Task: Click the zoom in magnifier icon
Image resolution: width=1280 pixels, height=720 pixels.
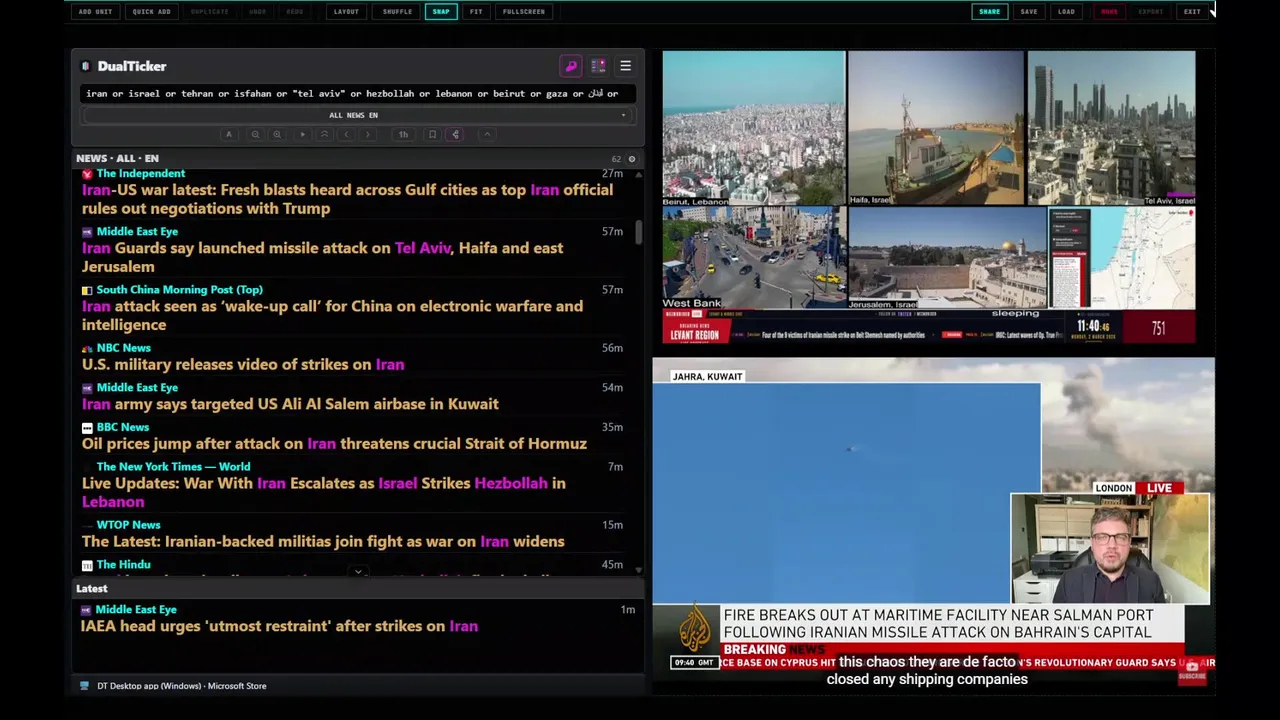Action: coord(277,134)
